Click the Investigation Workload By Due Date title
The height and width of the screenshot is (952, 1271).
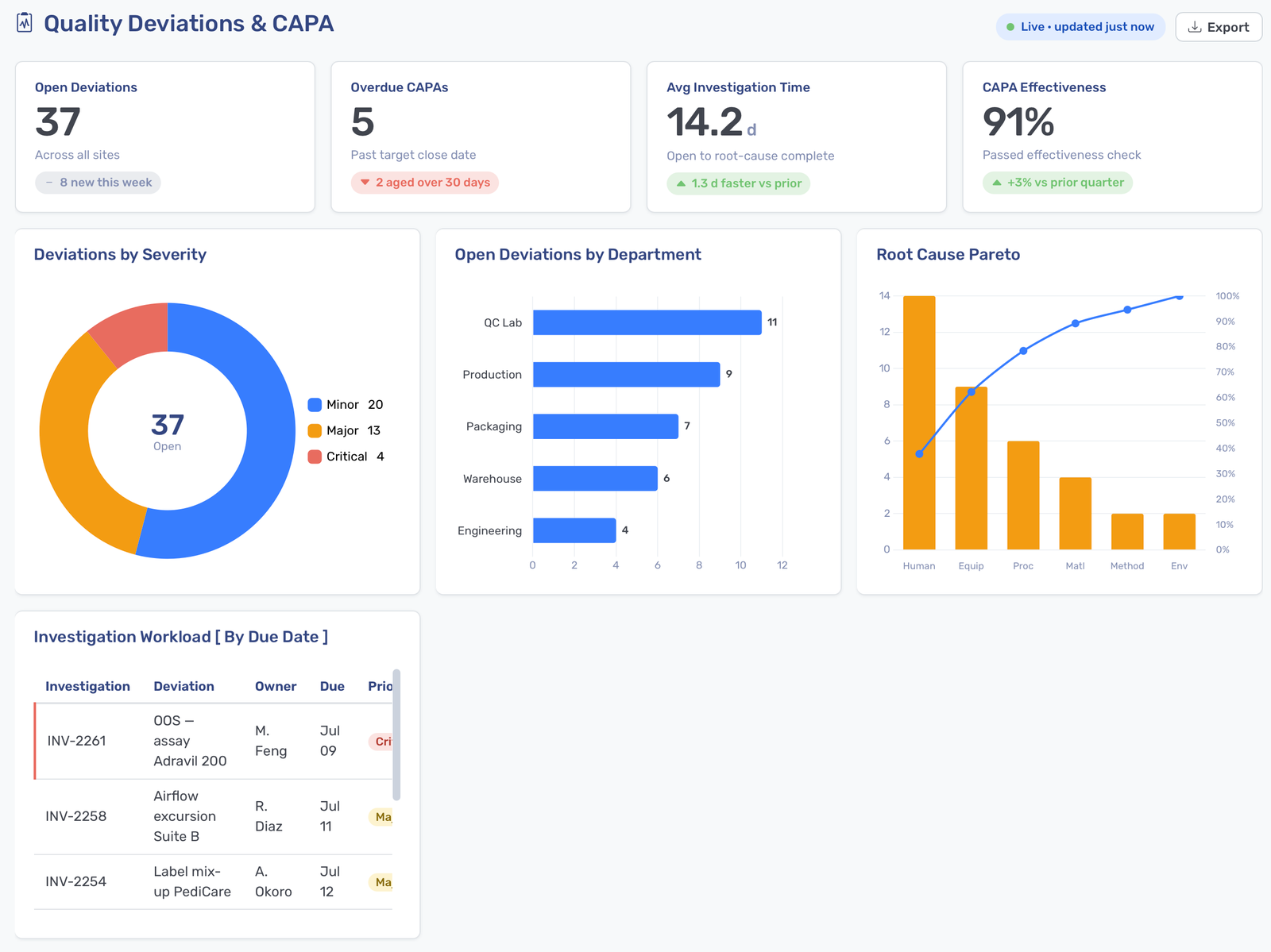pyautogui.click(x=180, y=637)
